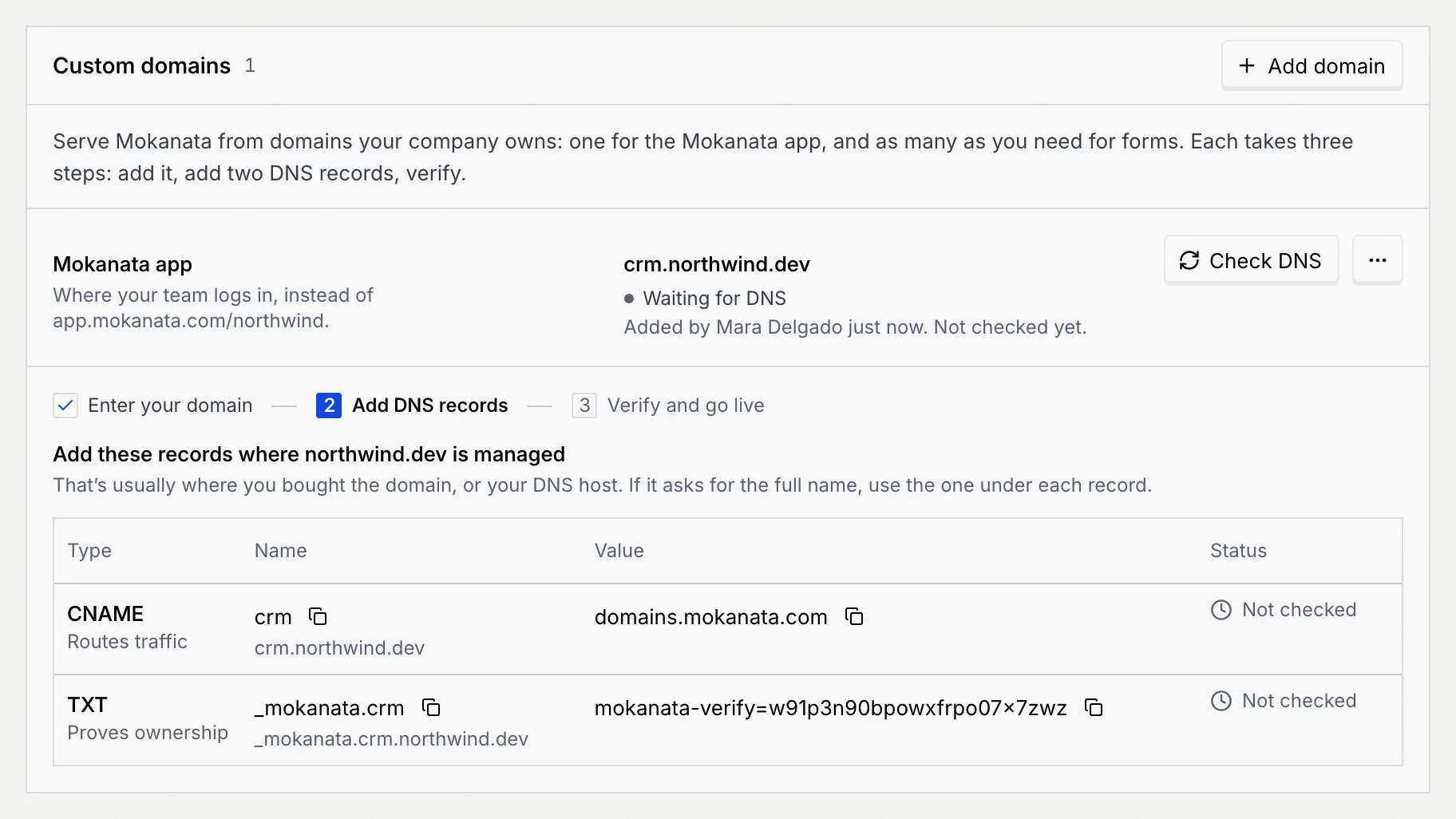
Task: Click the Type column header
Action: (x=89, y=551)
